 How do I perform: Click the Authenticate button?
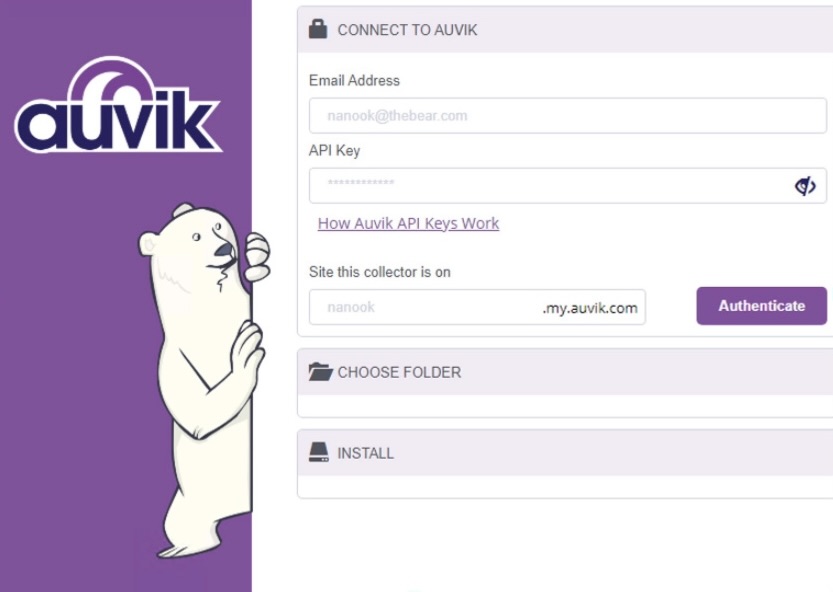point(761,306)
